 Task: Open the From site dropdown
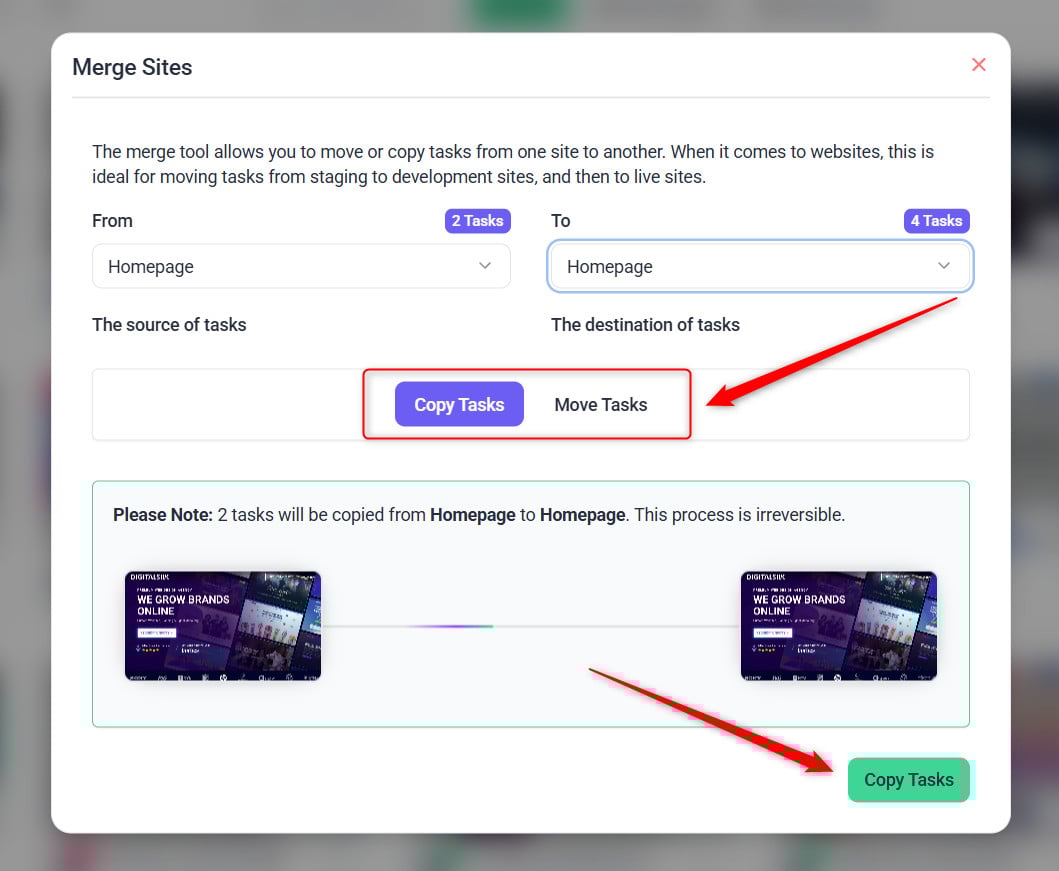pyautogui.click(x=300, y=267)
